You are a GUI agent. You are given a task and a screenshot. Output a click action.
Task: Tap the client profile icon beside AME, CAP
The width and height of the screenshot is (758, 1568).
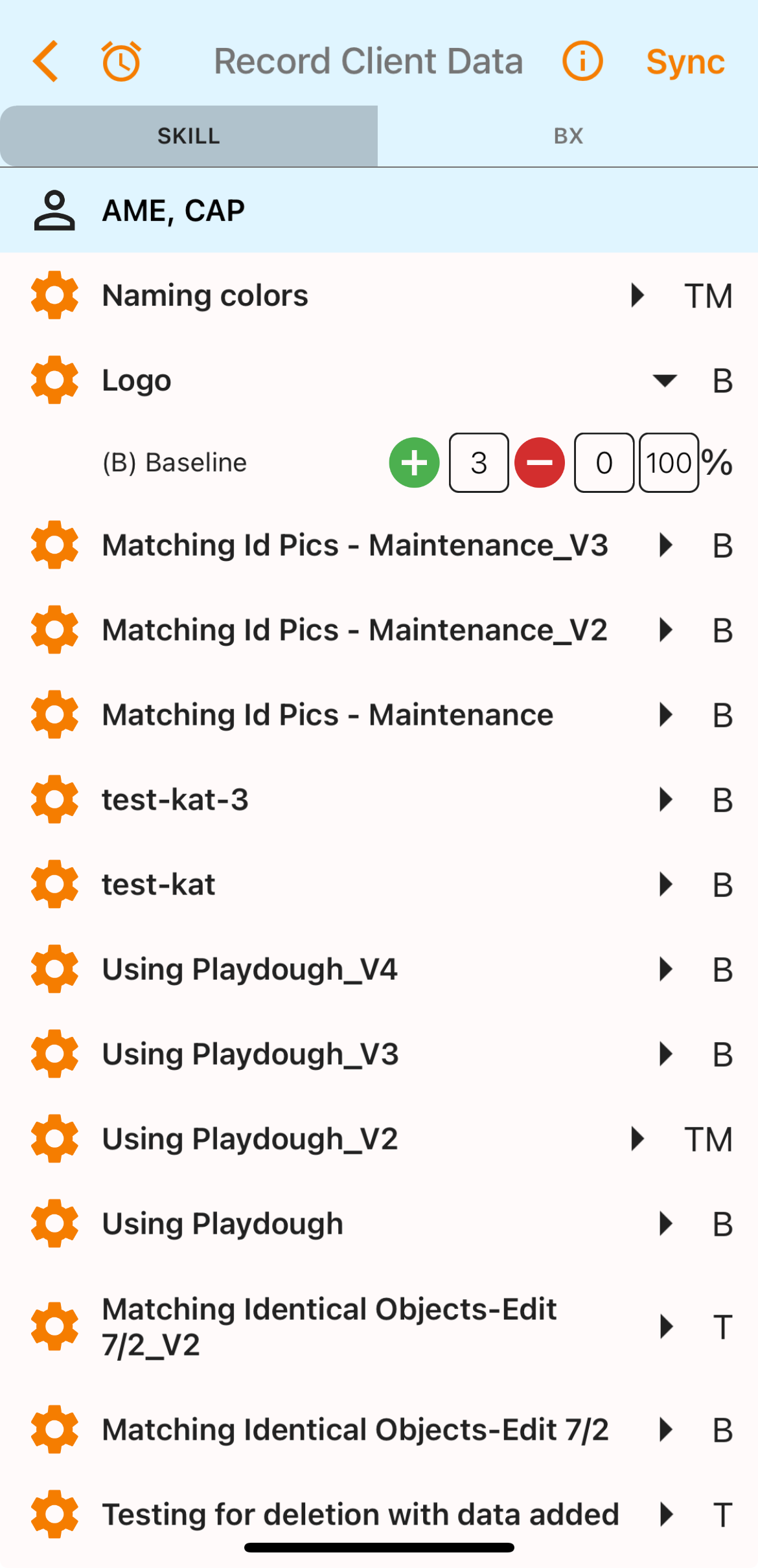54,210
